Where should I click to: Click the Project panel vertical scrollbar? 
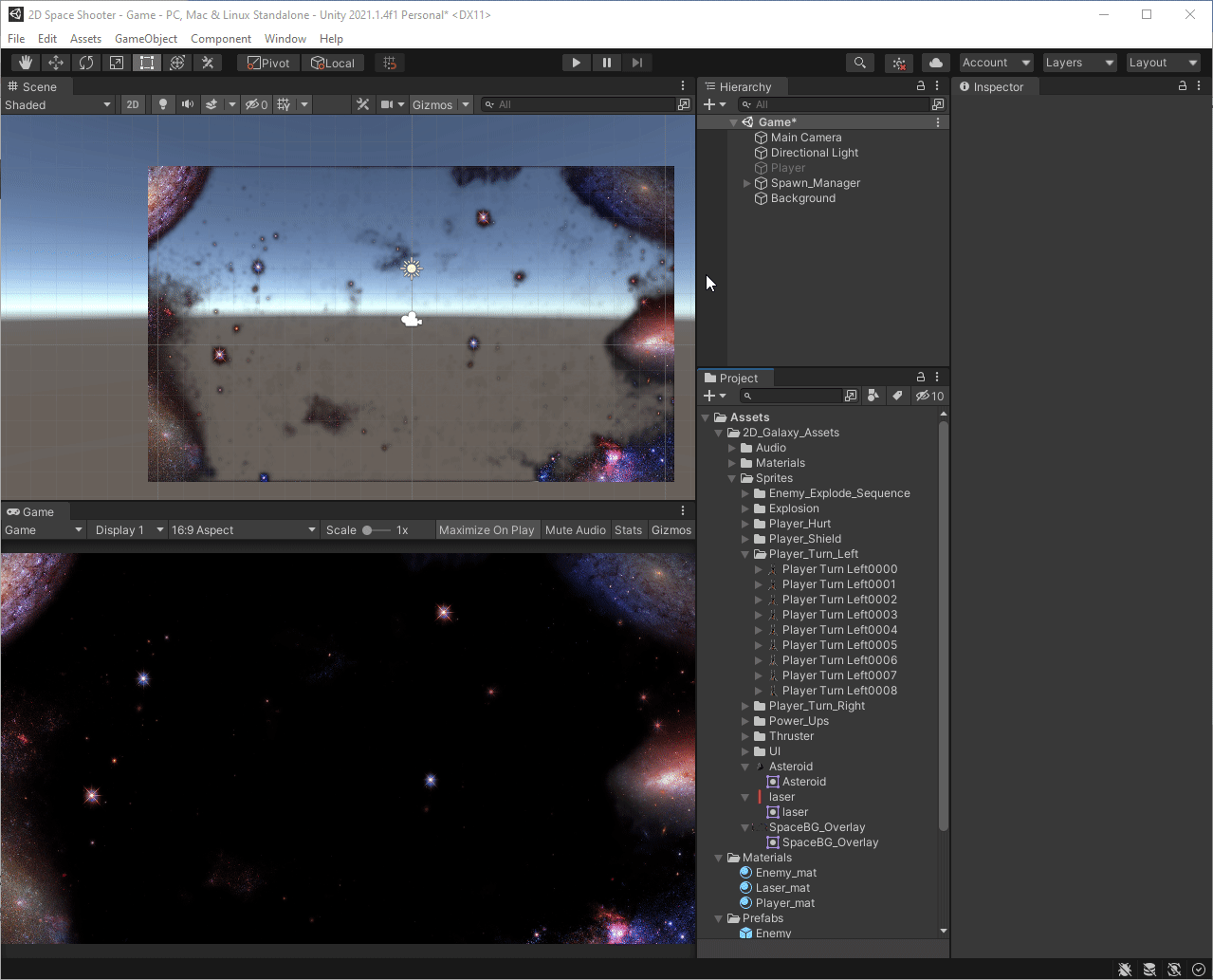pyautogui.click(x=943, y=626)
